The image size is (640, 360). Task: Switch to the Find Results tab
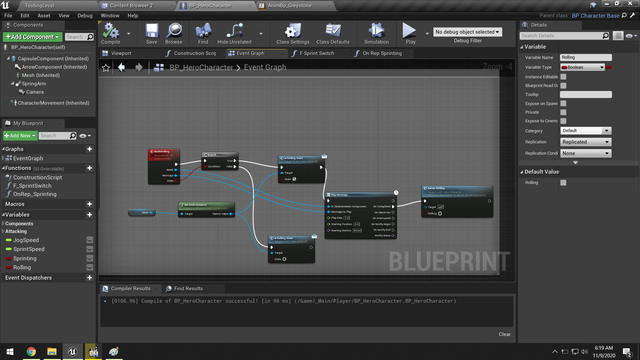[x=188, y=289]
